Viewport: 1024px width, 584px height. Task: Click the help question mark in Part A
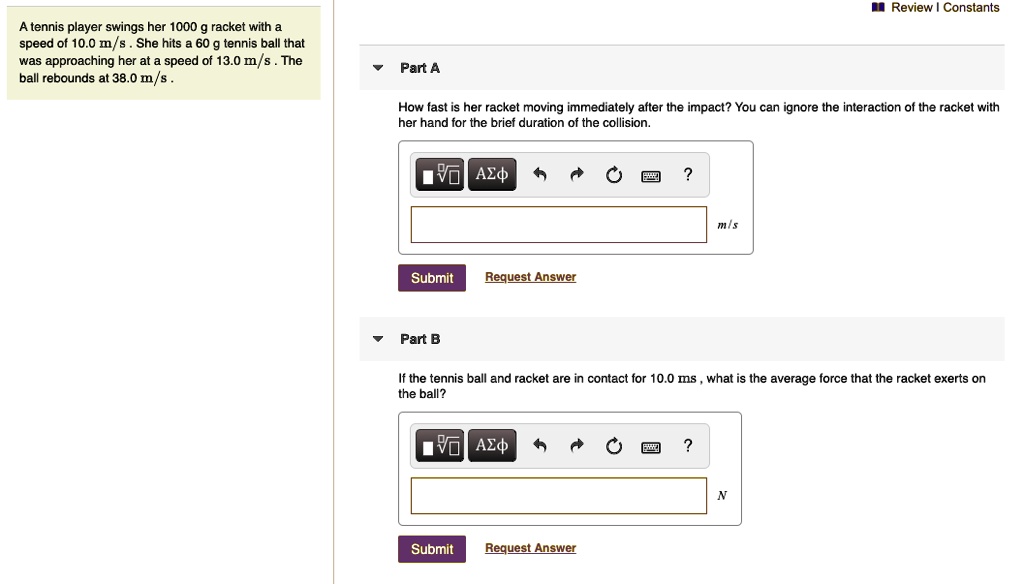tap(687, 175)
